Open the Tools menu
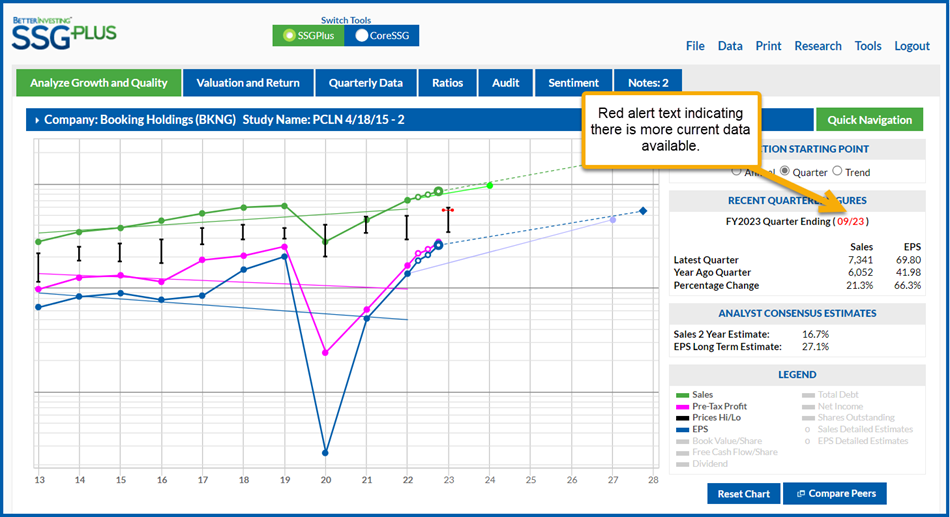950x517 pixels. pyautogui.click(x=868, y=46)
